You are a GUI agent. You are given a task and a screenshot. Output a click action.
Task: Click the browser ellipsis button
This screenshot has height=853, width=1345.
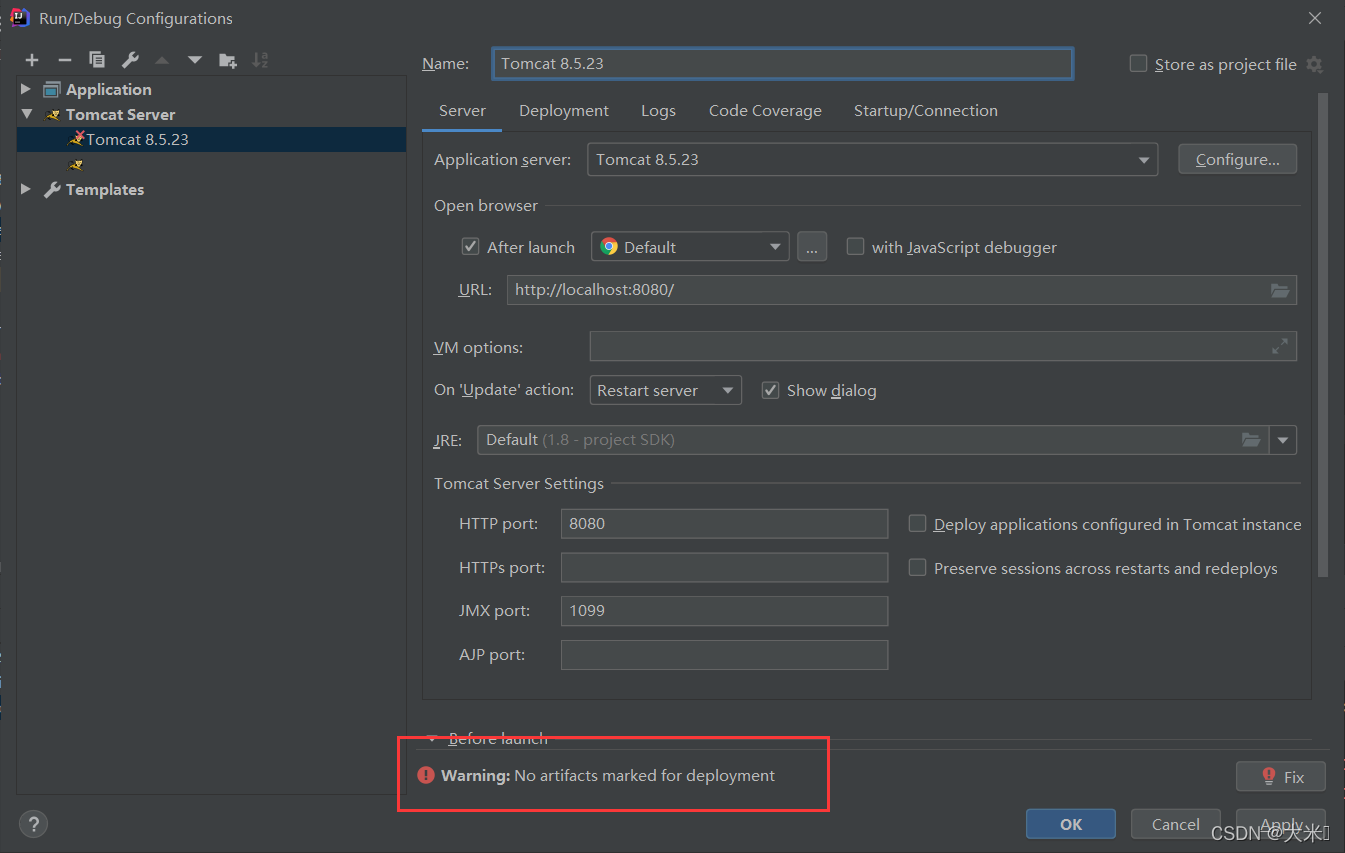pyautogui.click(x=812, y=246)
